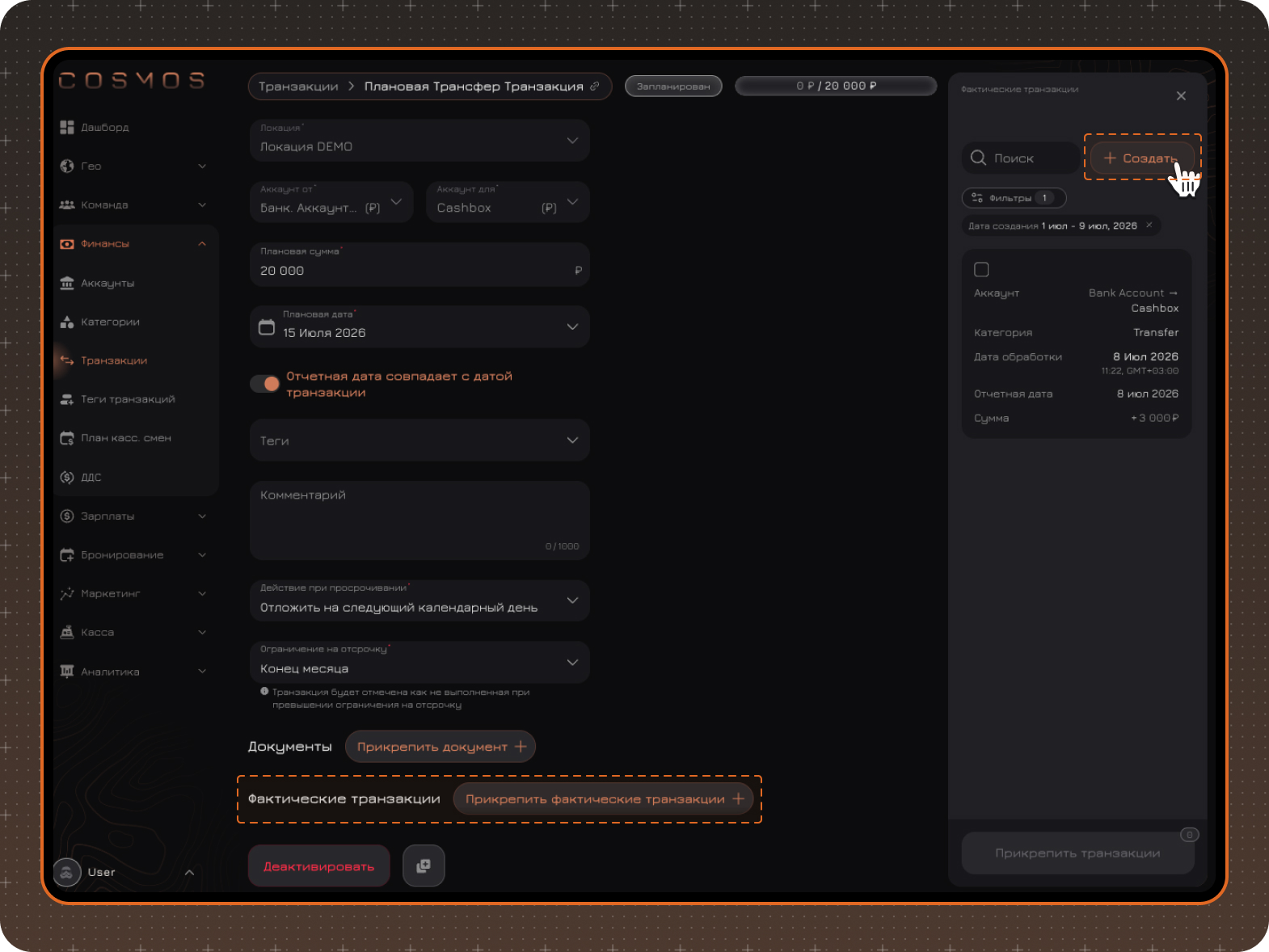
Task: Click the Касса register icon
Action: coord(67,632)
